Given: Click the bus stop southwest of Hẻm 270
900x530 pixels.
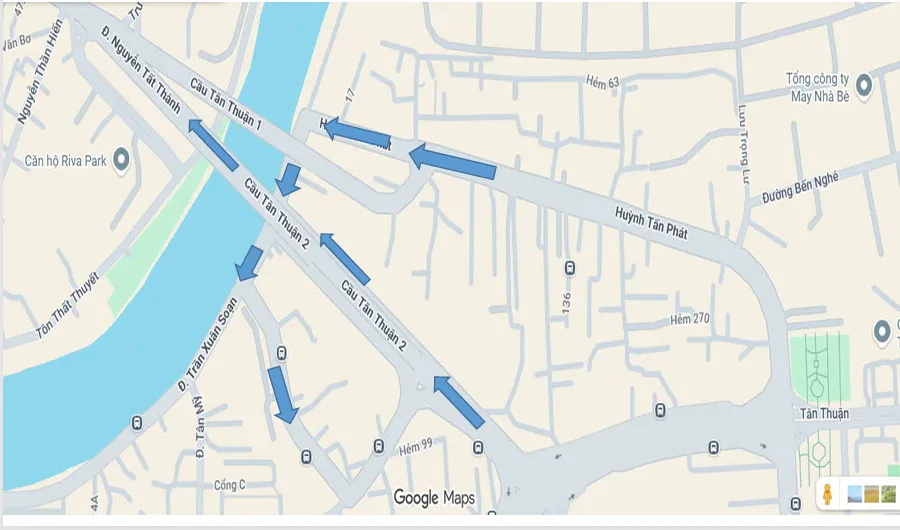Looking at the screenshot, I should (x=661, y=411).
